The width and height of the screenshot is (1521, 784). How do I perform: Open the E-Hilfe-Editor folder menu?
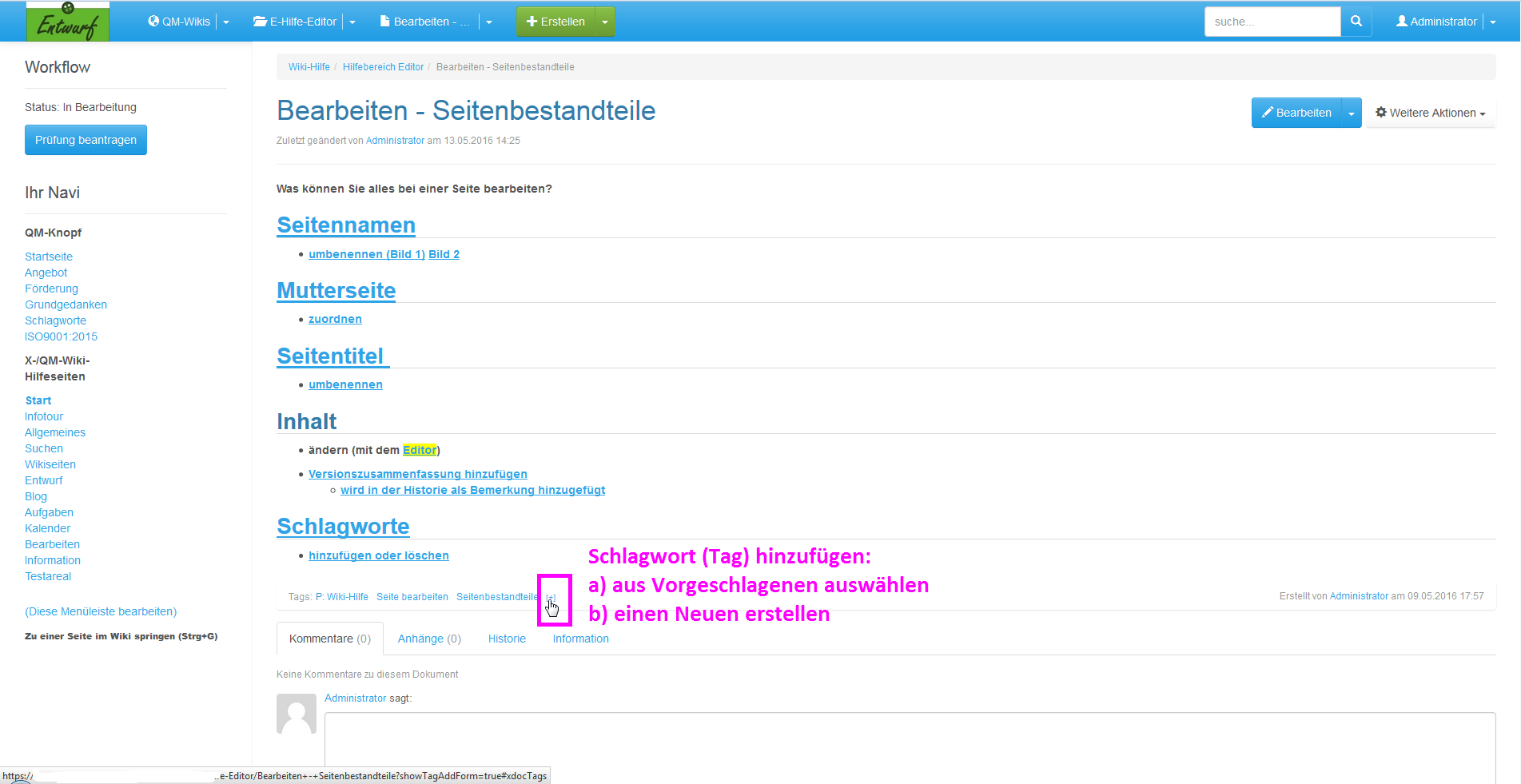click(x=295, y=22)
